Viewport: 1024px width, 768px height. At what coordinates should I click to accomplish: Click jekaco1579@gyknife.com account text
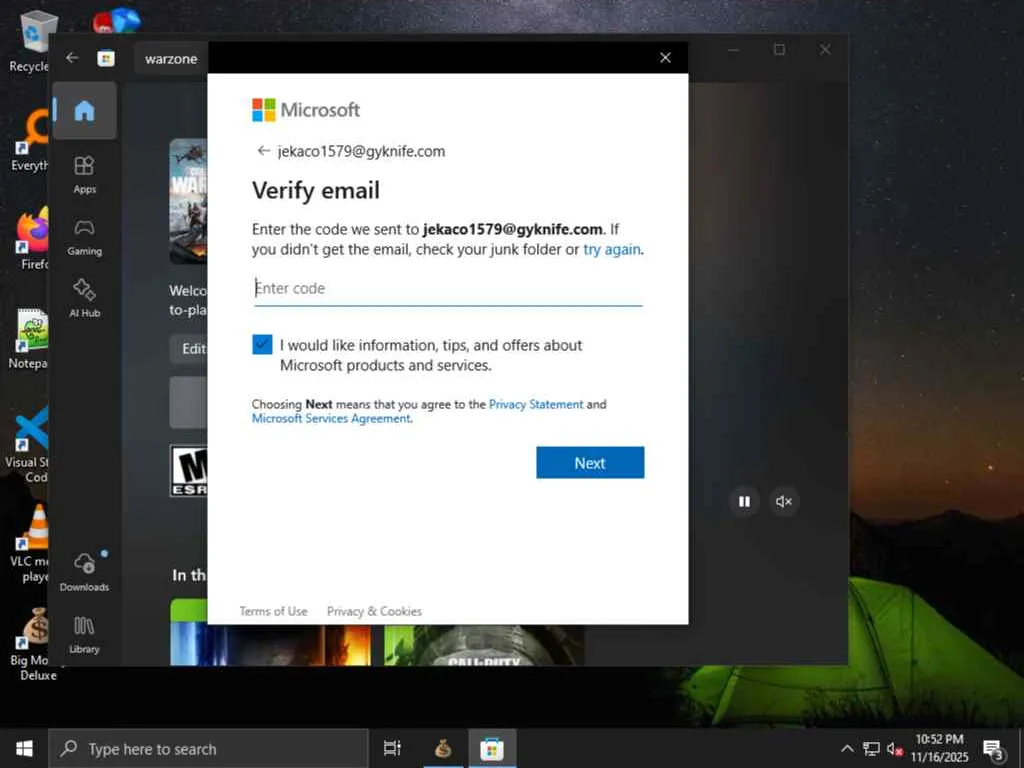361,151
